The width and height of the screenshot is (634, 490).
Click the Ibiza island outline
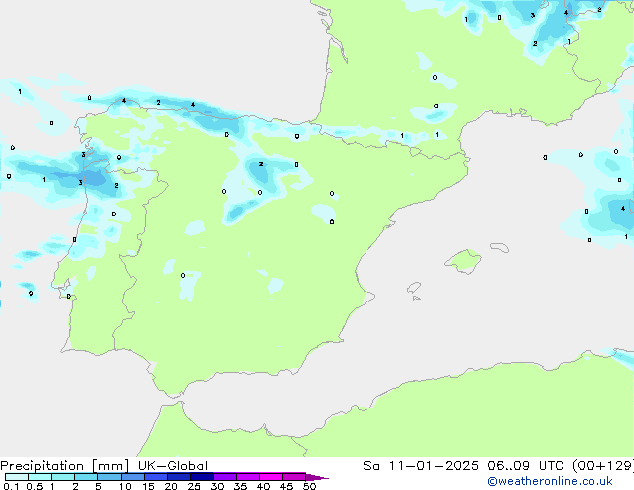(414, 288)
